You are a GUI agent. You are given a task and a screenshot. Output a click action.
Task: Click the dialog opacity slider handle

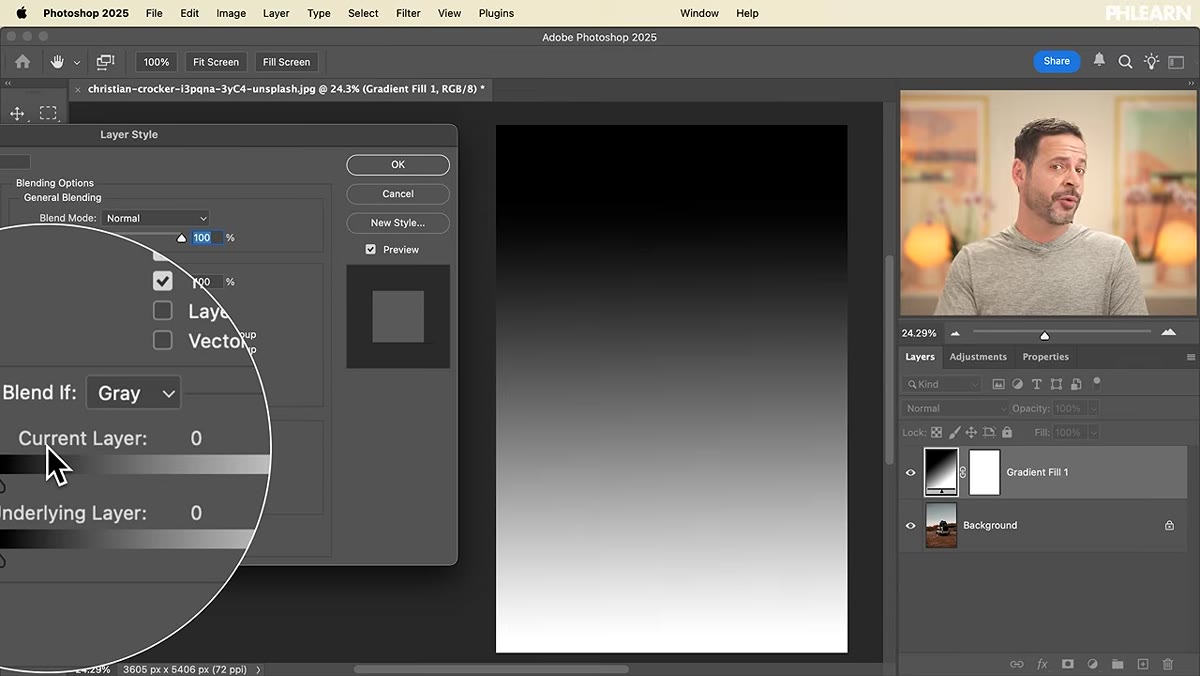(181, 238)
